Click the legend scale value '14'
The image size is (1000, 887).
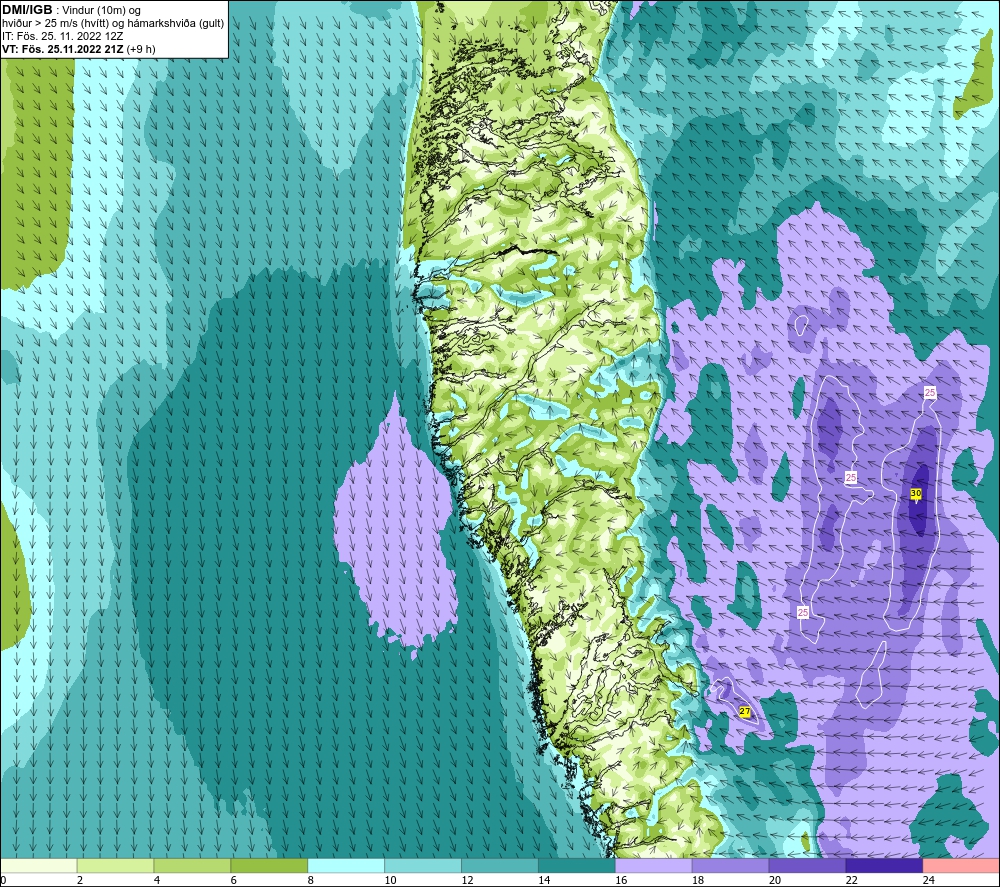click(x=544, y=880)
